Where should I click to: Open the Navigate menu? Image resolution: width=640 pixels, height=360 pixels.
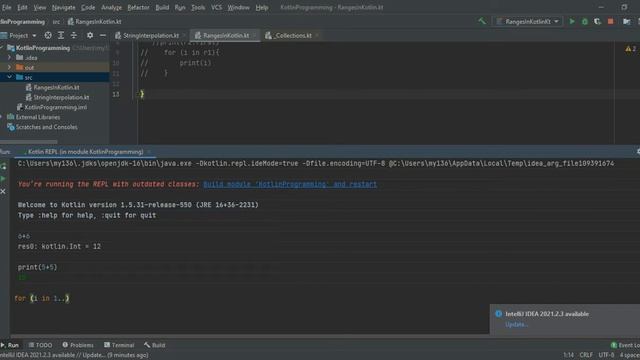point(63,7)
